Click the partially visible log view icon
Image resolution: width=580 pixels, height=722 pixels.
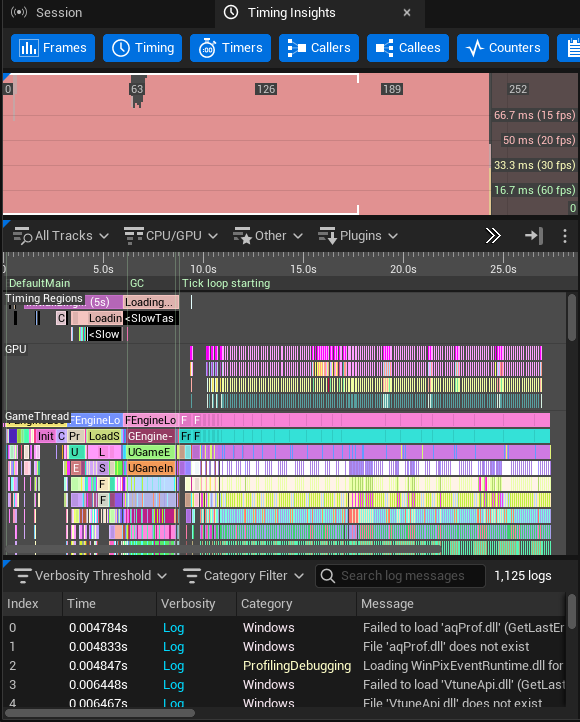coord(571,48)
